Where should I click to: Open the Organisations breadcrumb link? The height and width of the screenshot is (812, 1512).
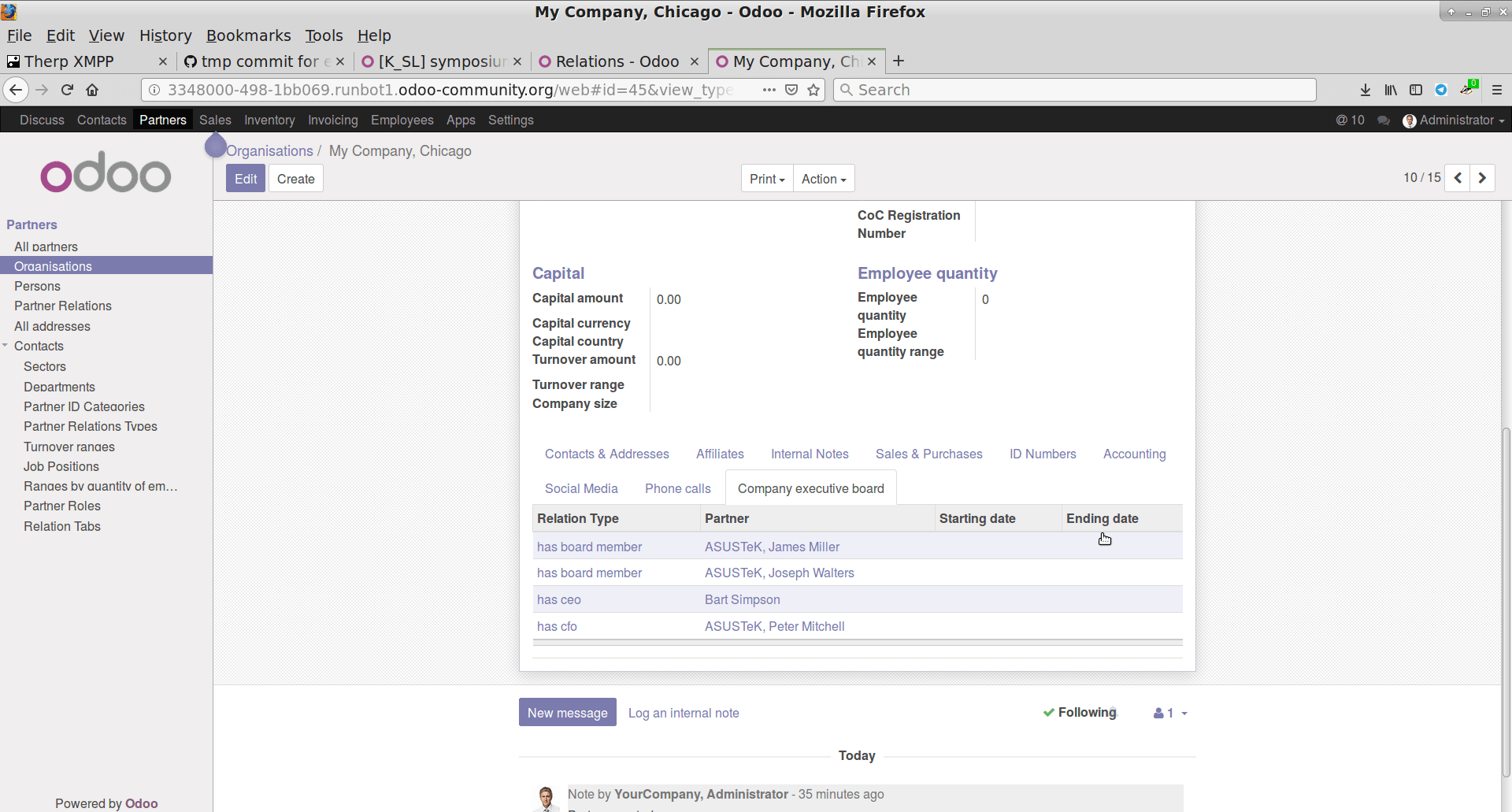click(269, 150)
